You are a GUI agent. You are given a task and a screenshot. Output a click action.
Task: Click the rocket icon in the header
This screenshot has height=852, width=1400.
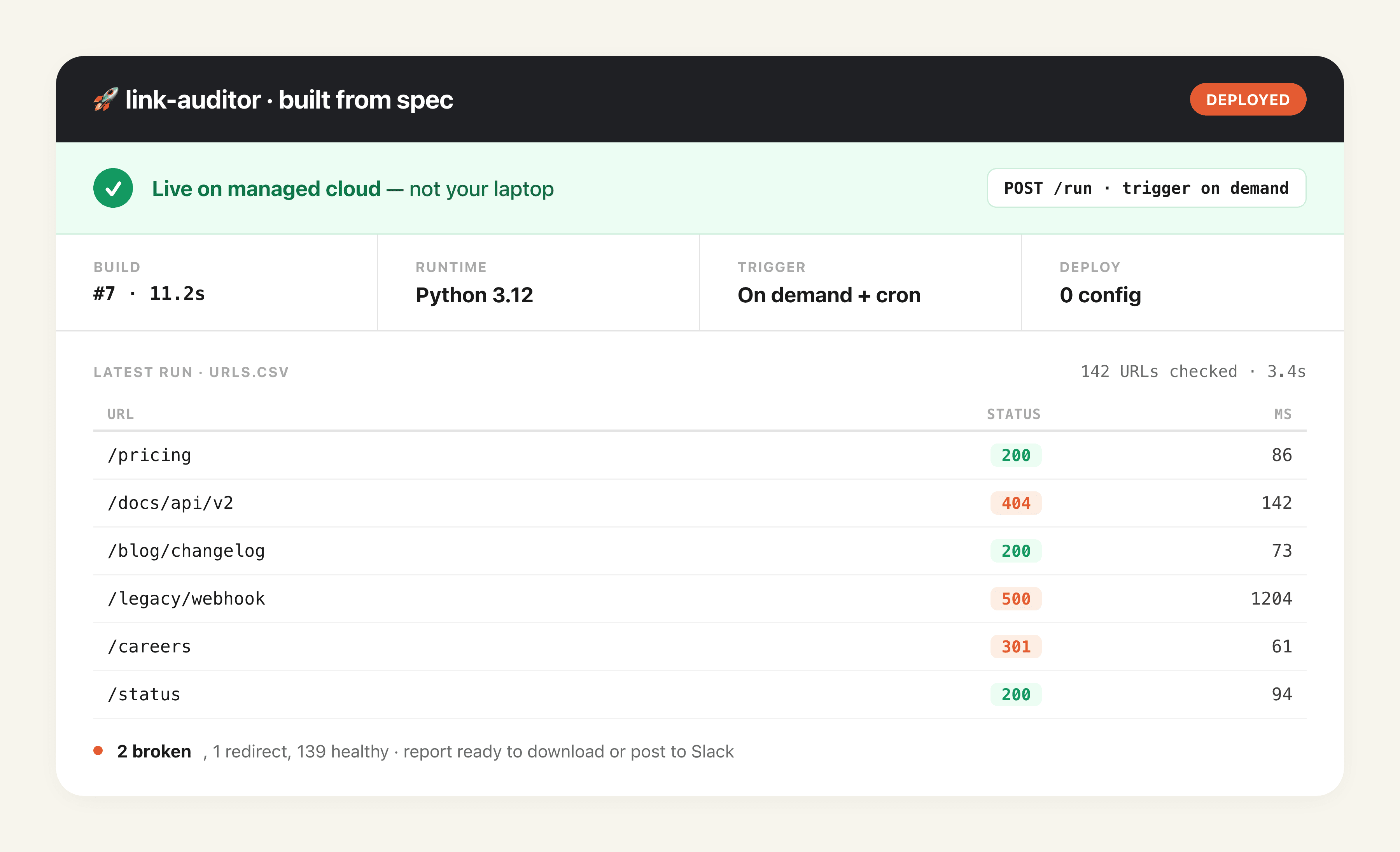106,100
